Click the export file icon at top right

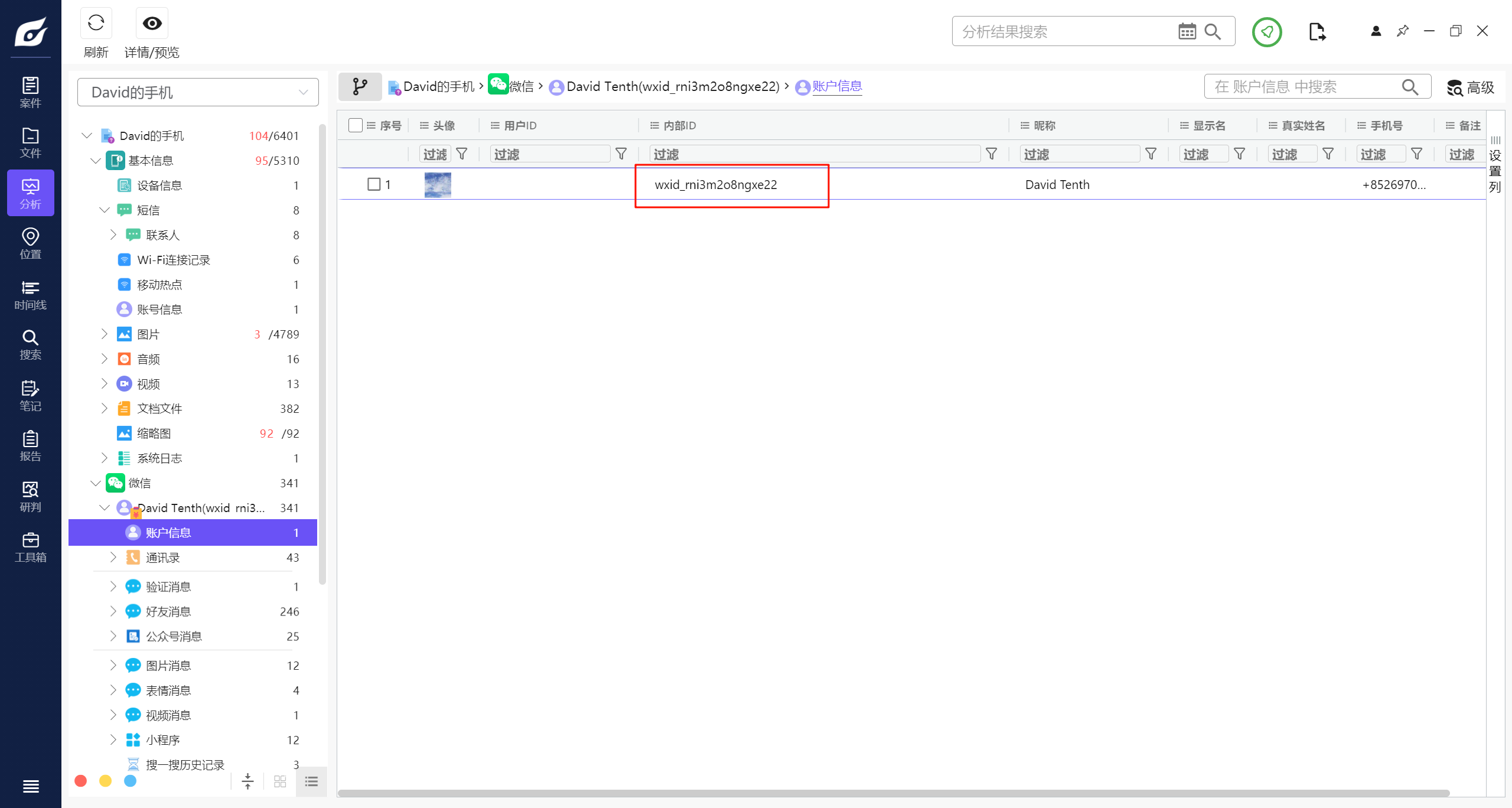click(x=1317, y=31)
